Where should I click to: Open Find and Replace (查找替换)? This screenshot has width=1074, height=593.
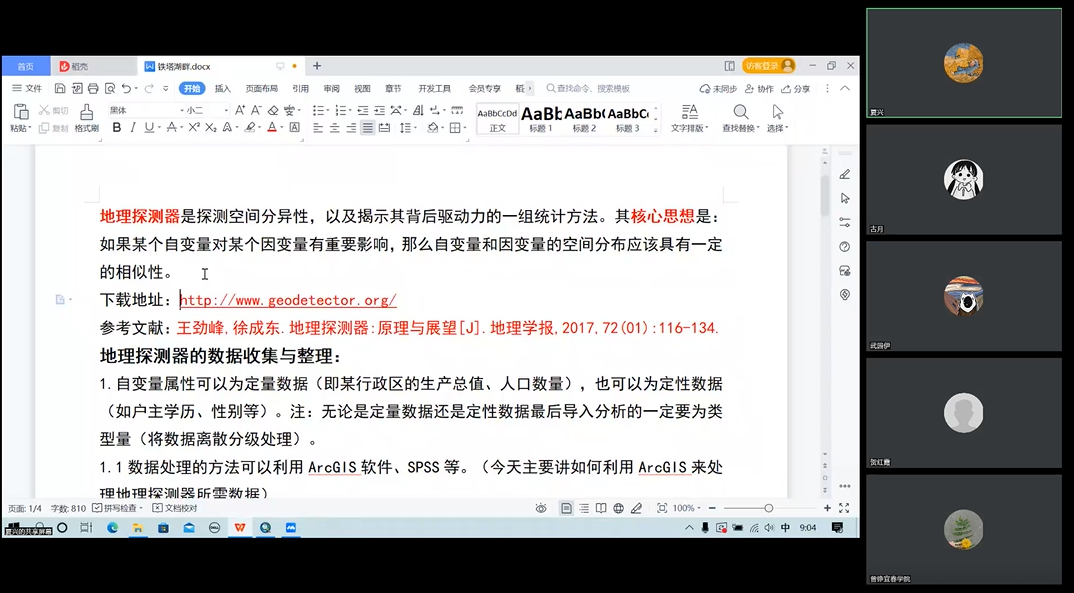click(x=741, y=117)
